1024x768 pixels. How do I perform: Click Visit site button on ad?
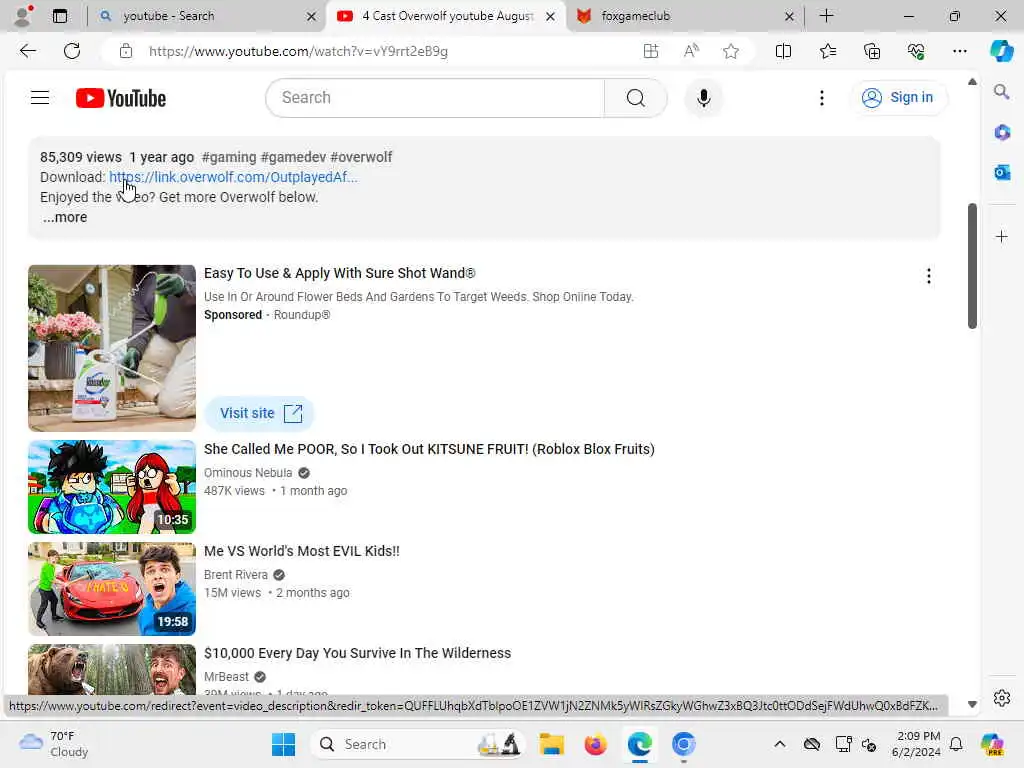(259, 413)
